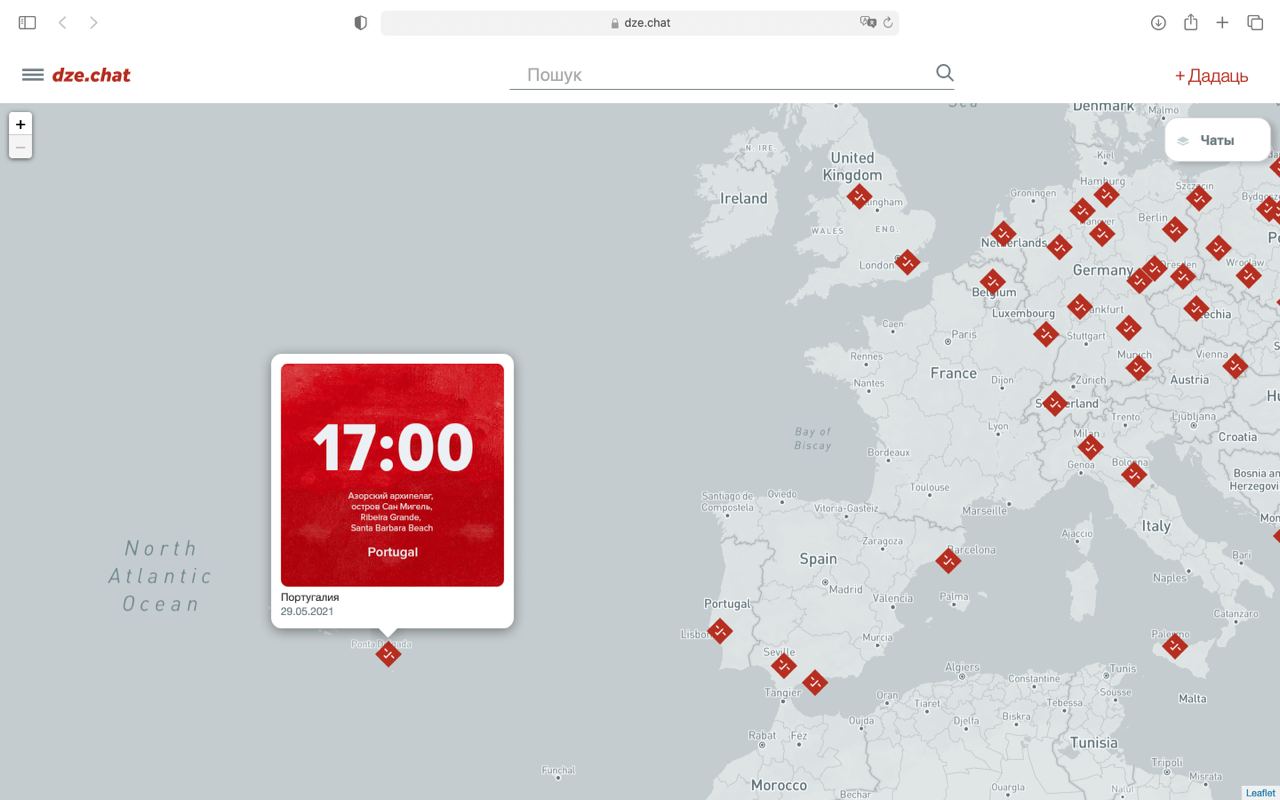Zoom out the map with minus
The height and width of the screenshot is (800, 1280).
tap(20, 147)
